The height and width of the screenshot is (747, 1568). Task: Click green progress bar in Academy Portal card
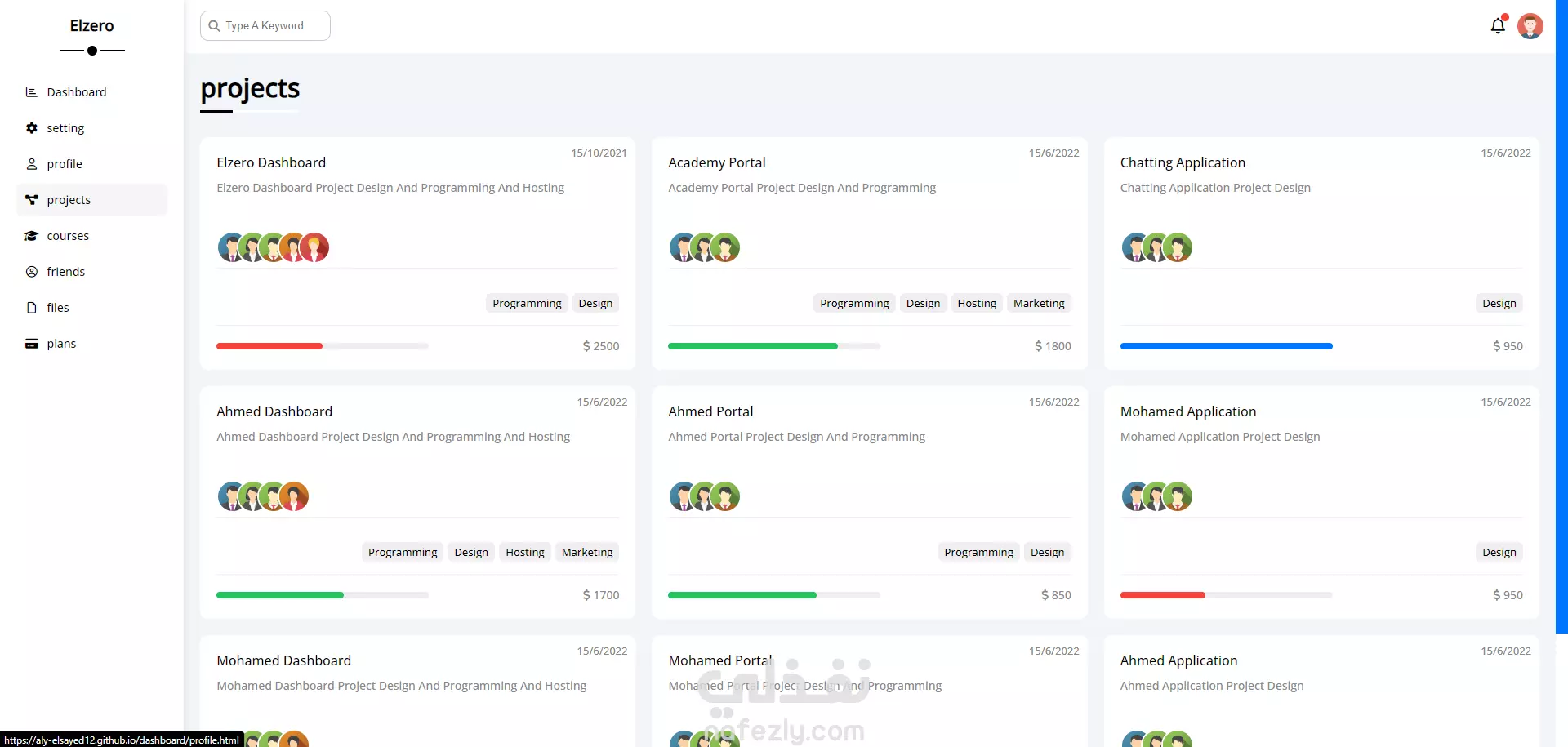coord(753,346)
